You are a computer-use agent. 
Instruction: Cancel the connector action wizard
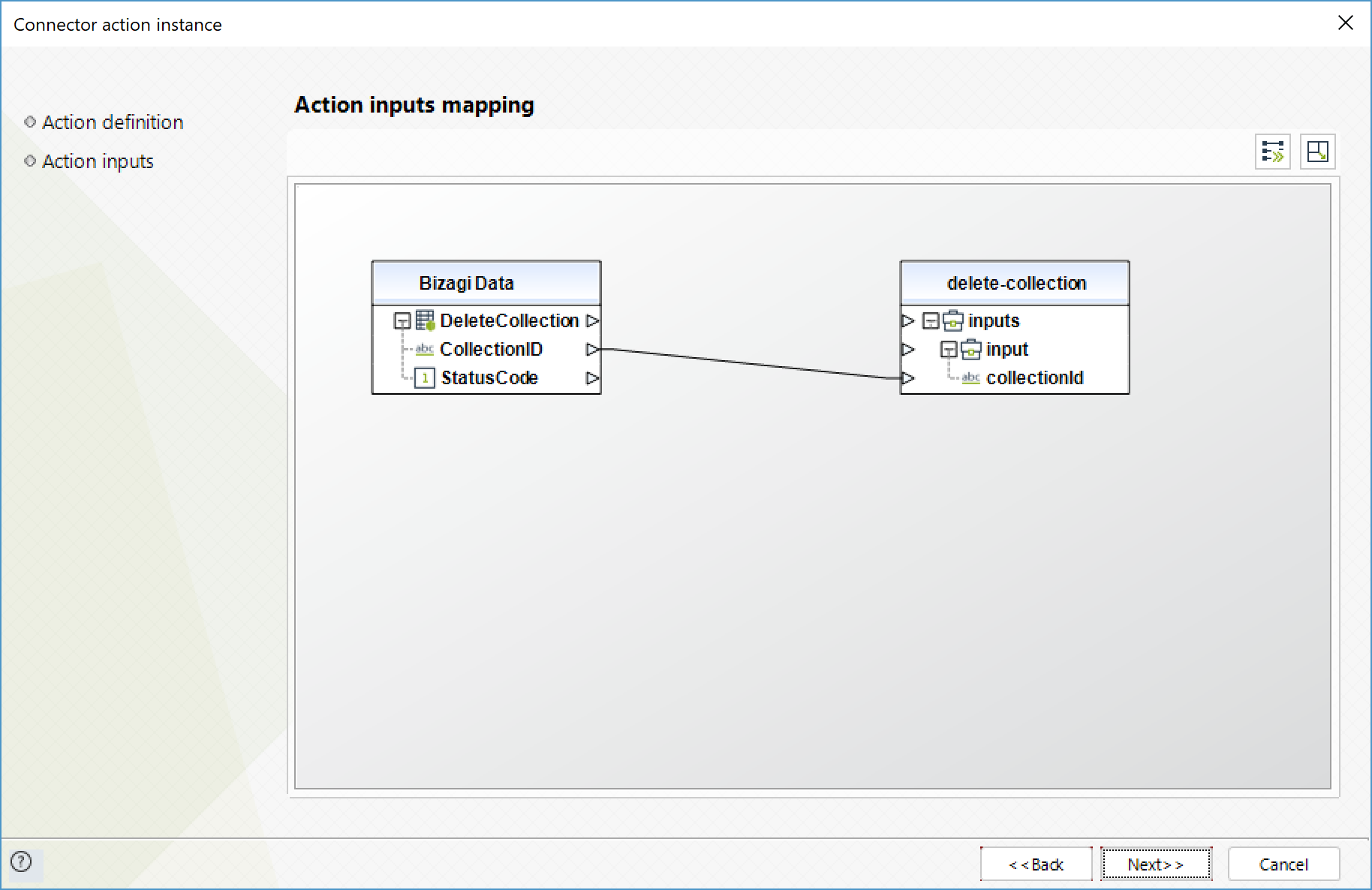[1283, 864]
